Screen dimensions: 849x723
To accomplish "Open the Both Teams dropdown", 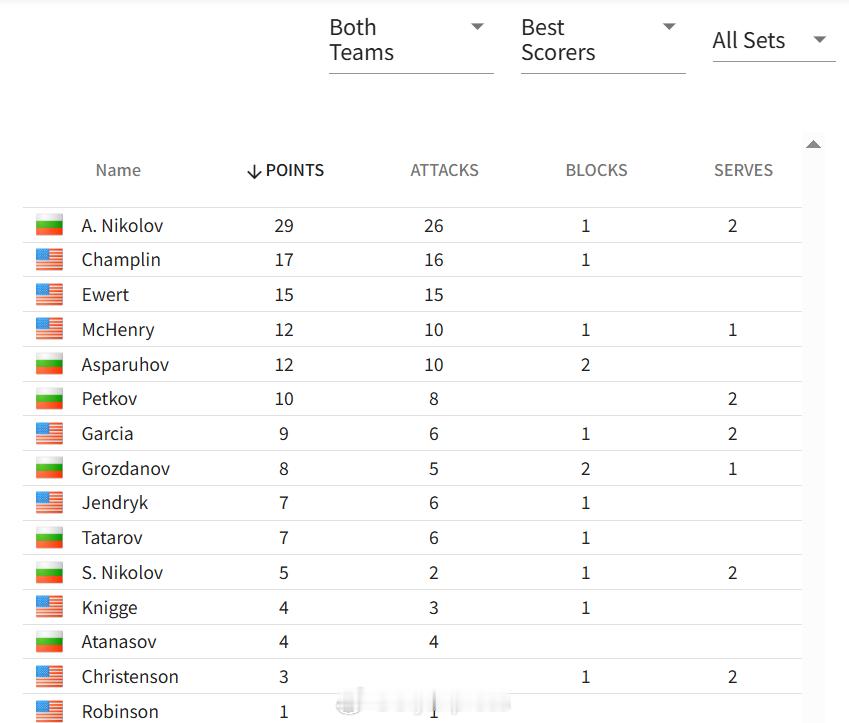I will pyautogui.click(x=411, y=41).
